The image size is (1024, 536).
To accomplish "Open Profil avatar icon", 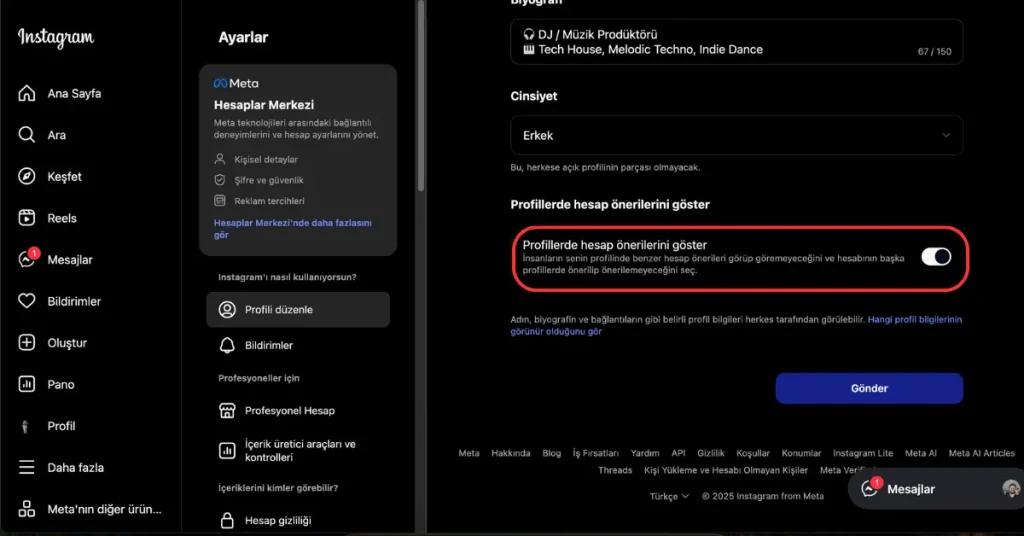I will pos(25,426).
